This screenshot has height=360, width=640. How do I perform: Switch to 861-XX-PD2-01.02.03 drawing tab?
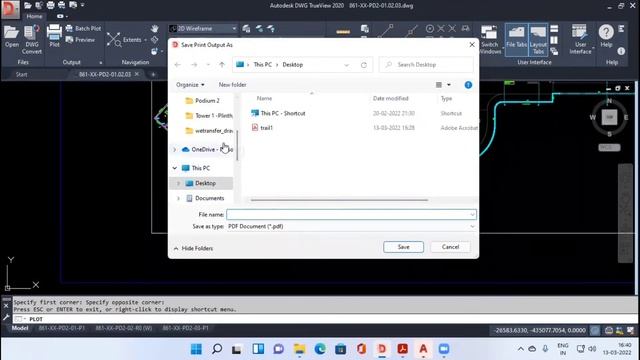104,74
